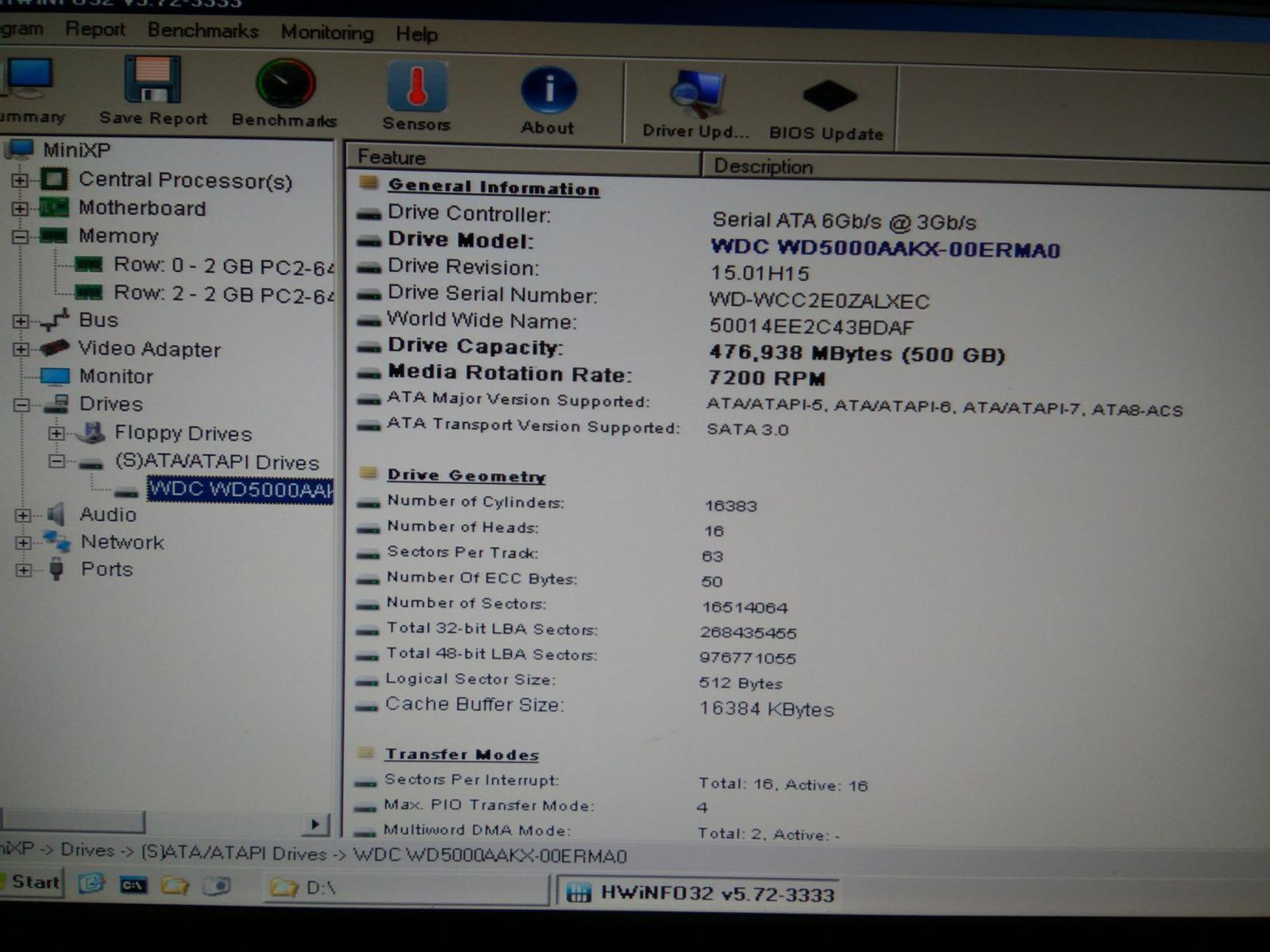The height and width of the screenshot is (952, 1270).
Task: Open the Benchmarks menu
Action: (x=203, y=31)
